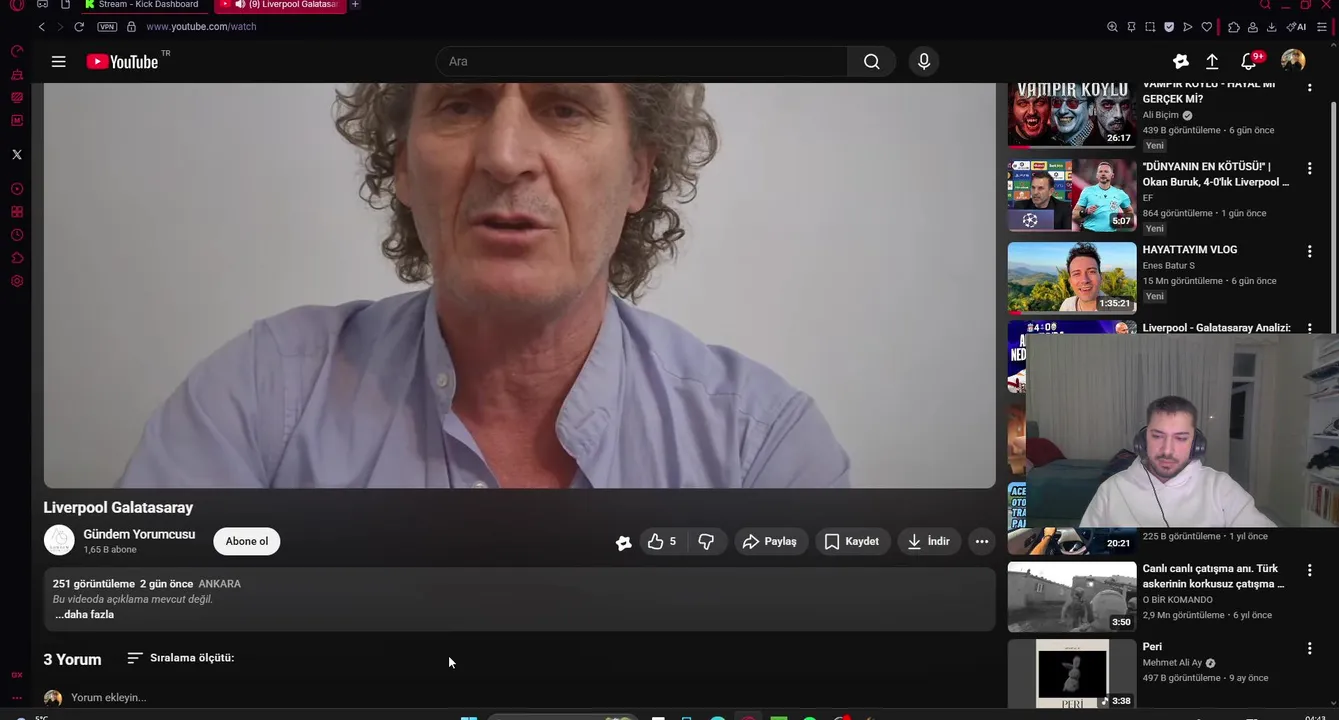Click the Yorum ekleyin comment box
Viewport: 1339px width, 720px height.
click(108, 697)
